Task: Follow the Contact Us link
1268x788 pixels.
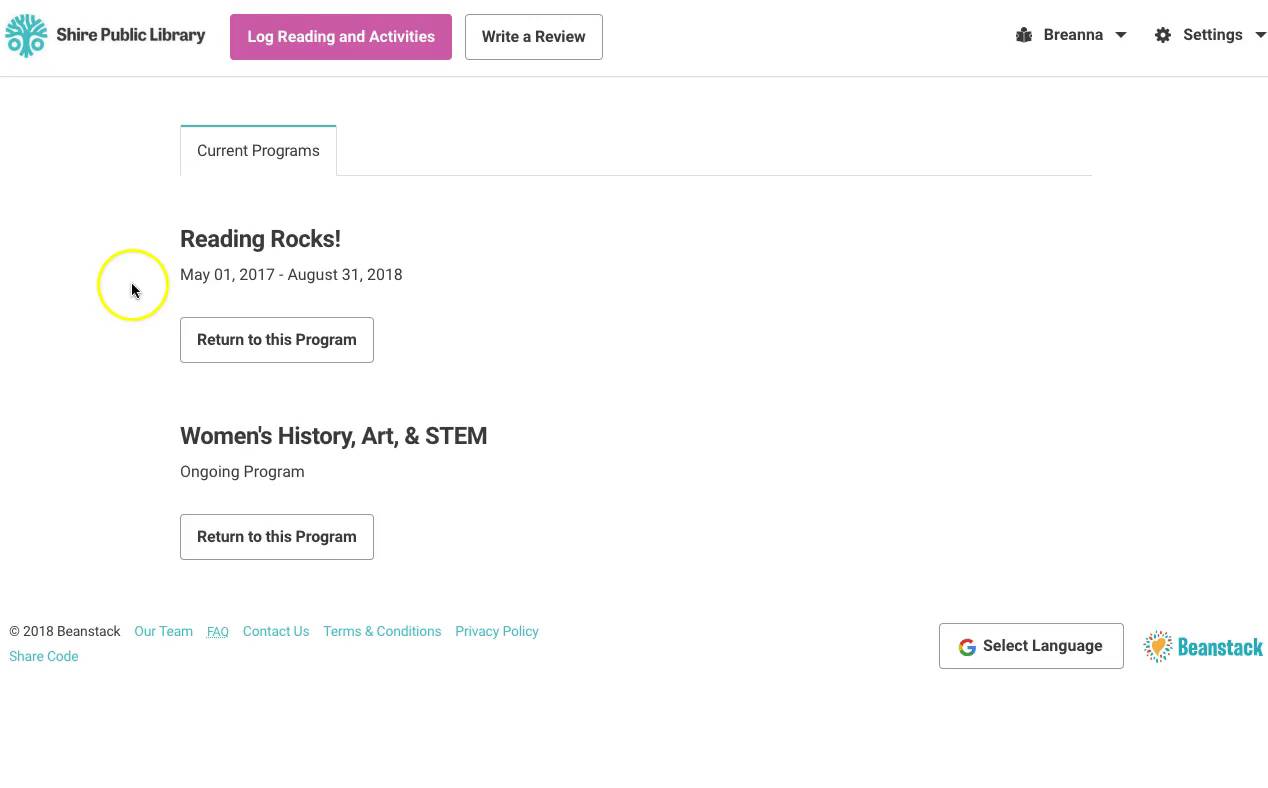Action: pos(275,632)
